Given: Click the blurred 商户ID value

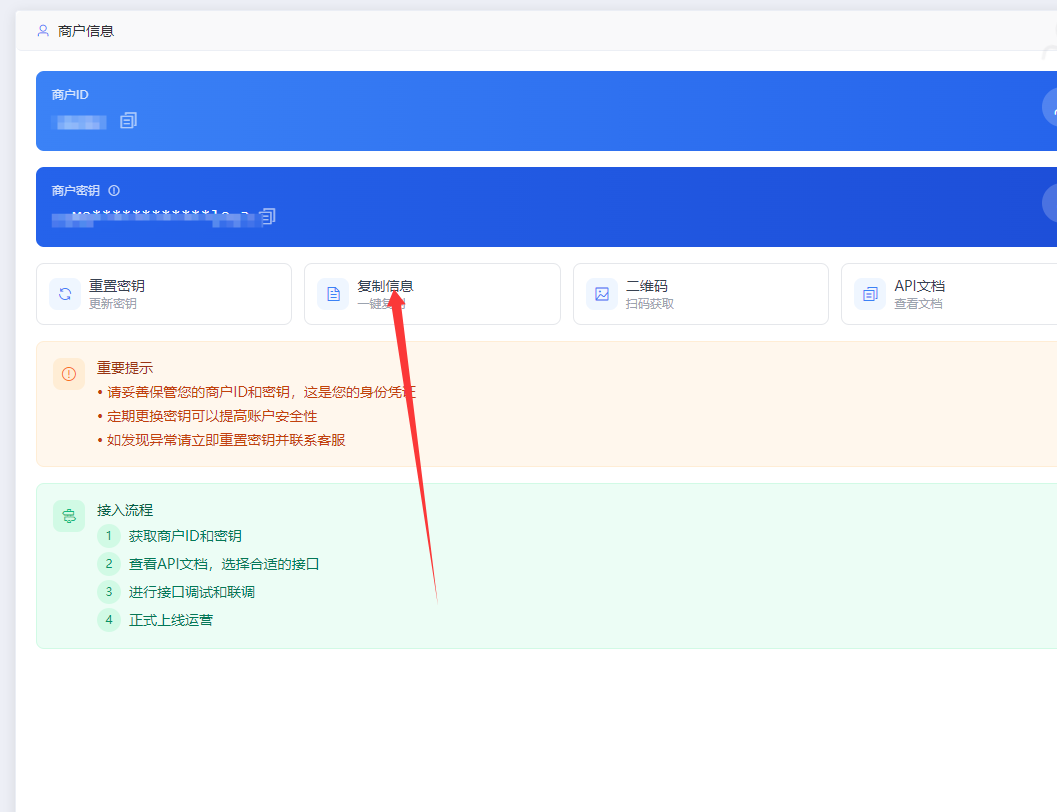Looking at the screenshot, I should (81, 122).
